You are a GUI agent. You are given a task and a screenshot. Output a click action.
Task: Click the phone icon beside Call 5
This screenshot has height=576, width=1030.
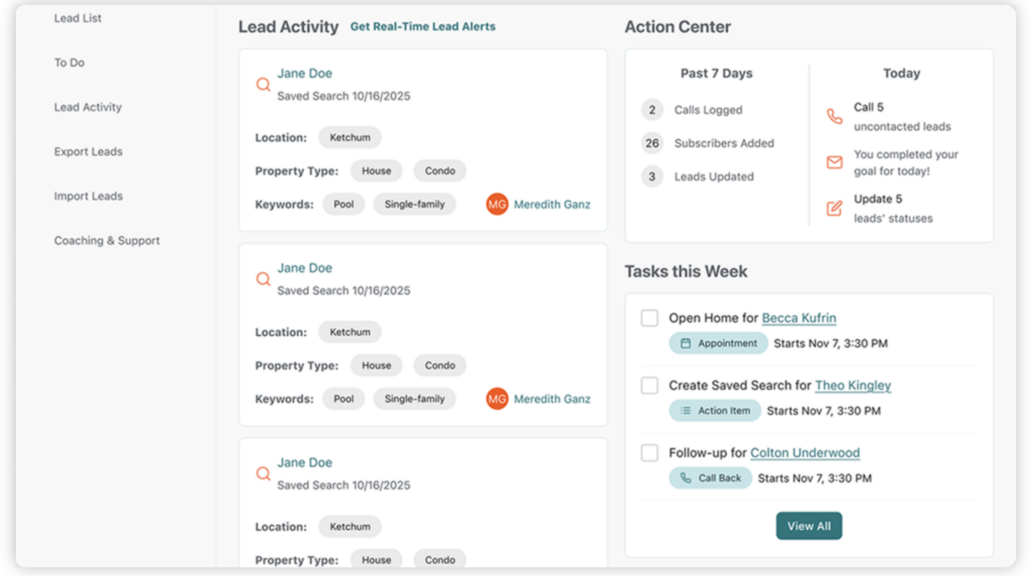(834, 116)
